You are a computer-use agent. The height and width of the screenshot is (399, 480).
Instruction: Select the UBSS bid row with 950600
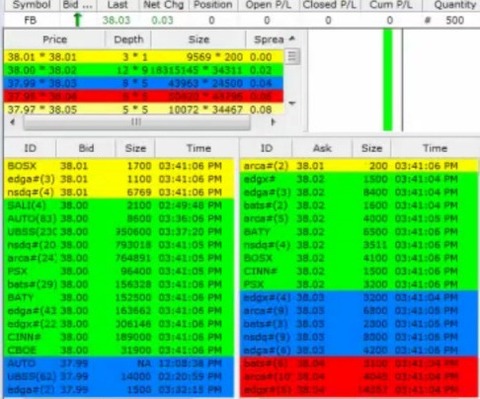tap(119, 232)
